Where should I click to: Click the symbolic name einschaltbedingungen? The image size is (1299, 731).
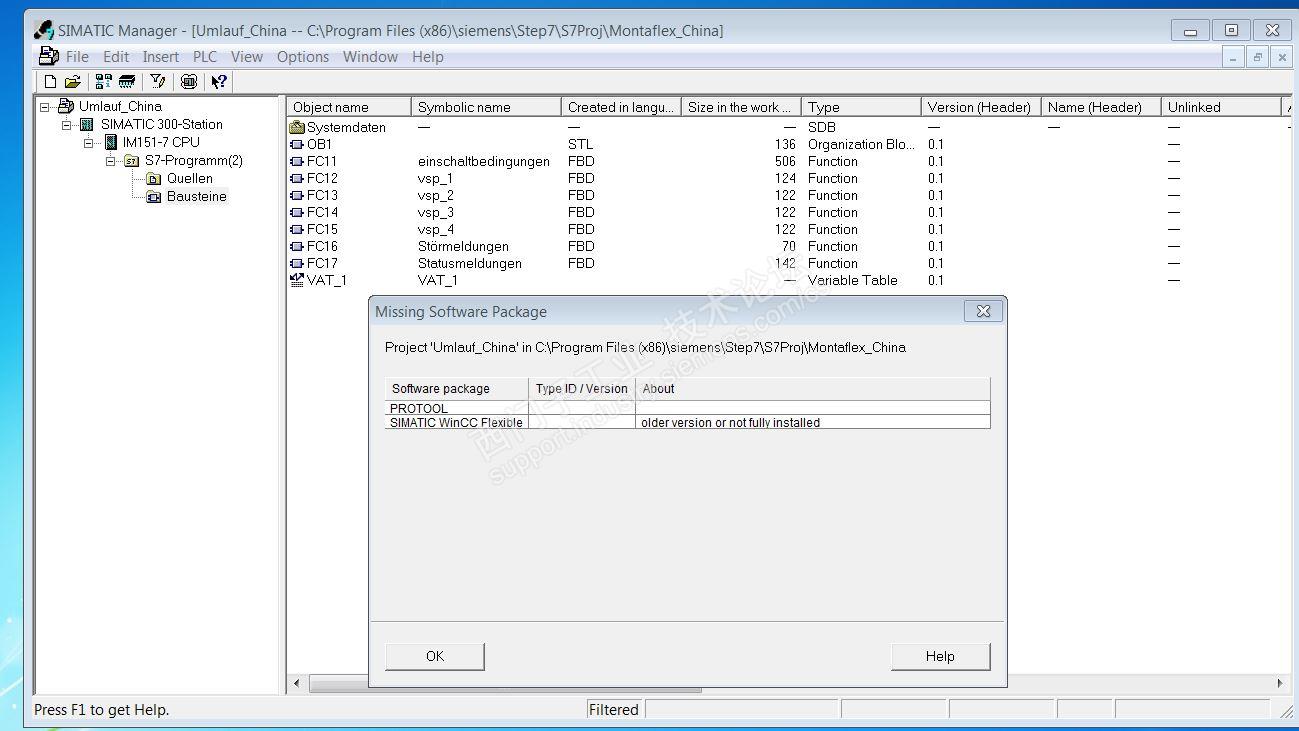click(x=484, y=161)
